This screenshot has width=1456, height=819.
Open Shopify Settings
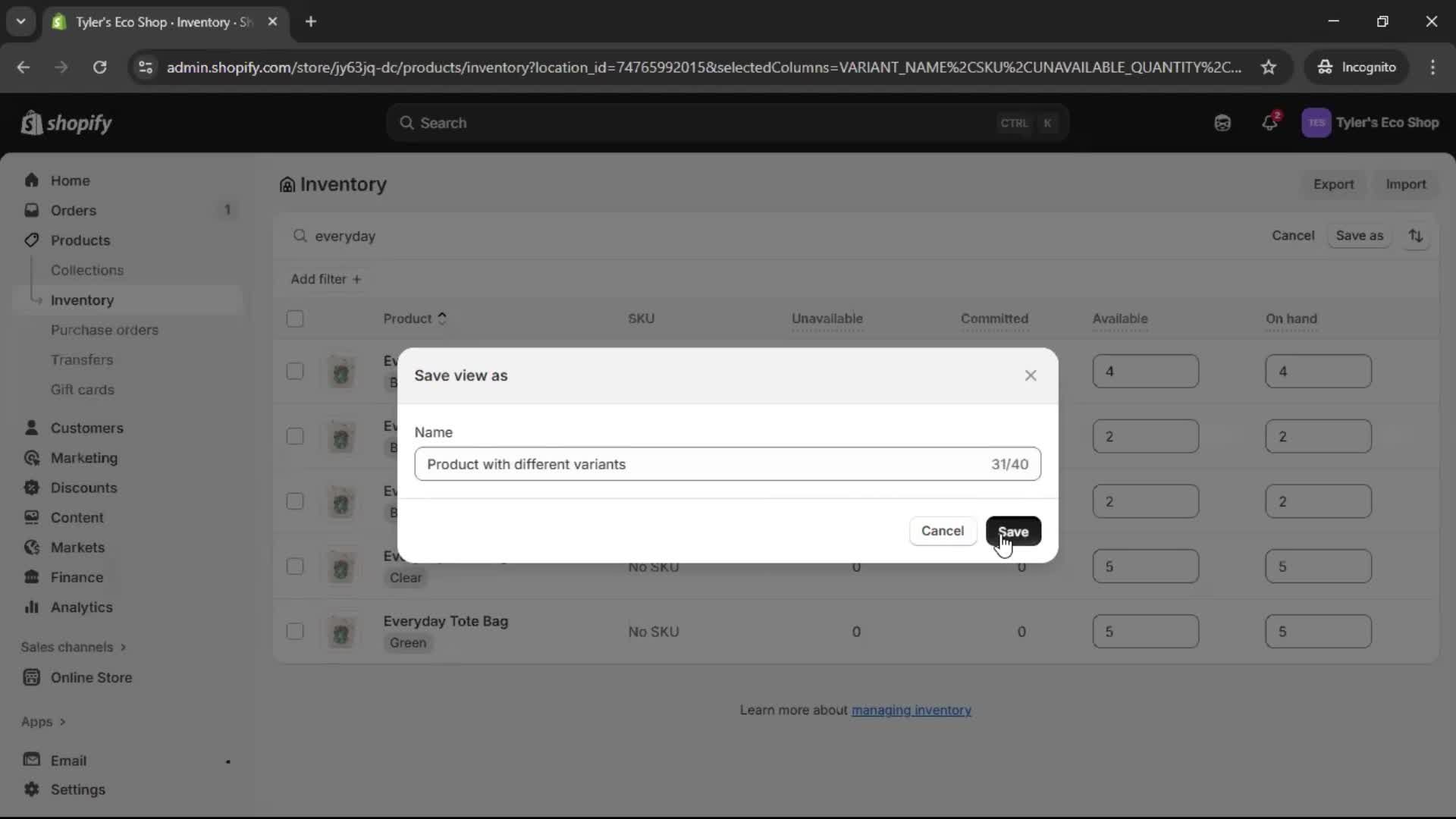(x=77, y=789)
